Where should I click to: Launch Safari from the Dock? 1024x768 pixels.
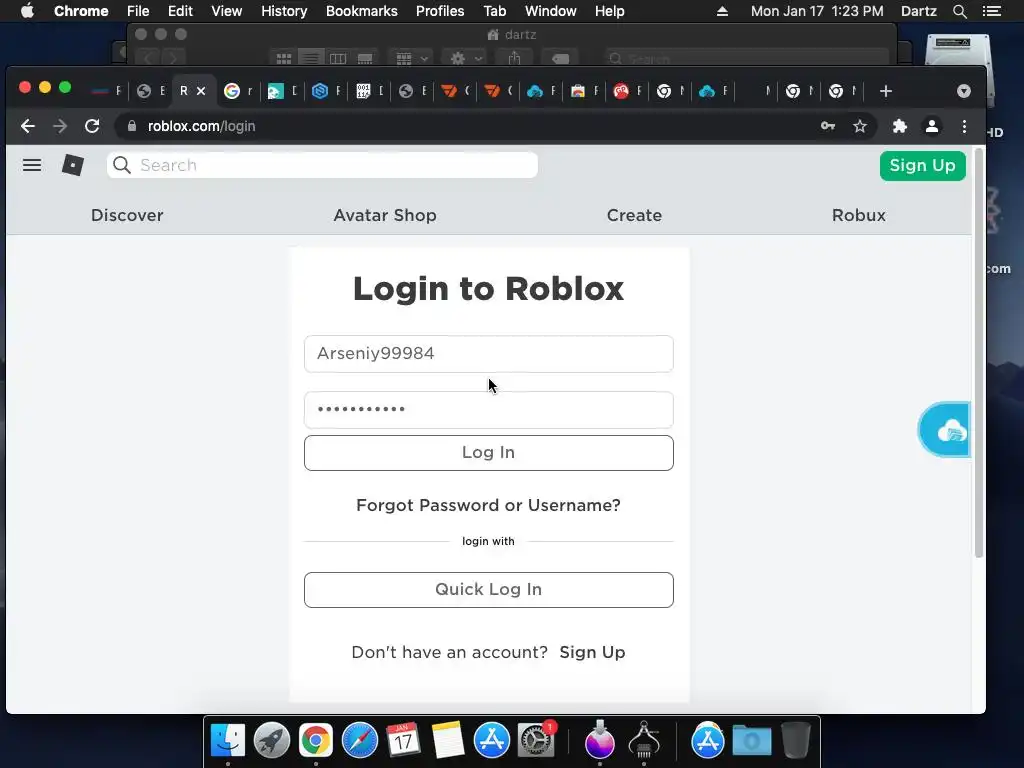(x=360, y=741)
